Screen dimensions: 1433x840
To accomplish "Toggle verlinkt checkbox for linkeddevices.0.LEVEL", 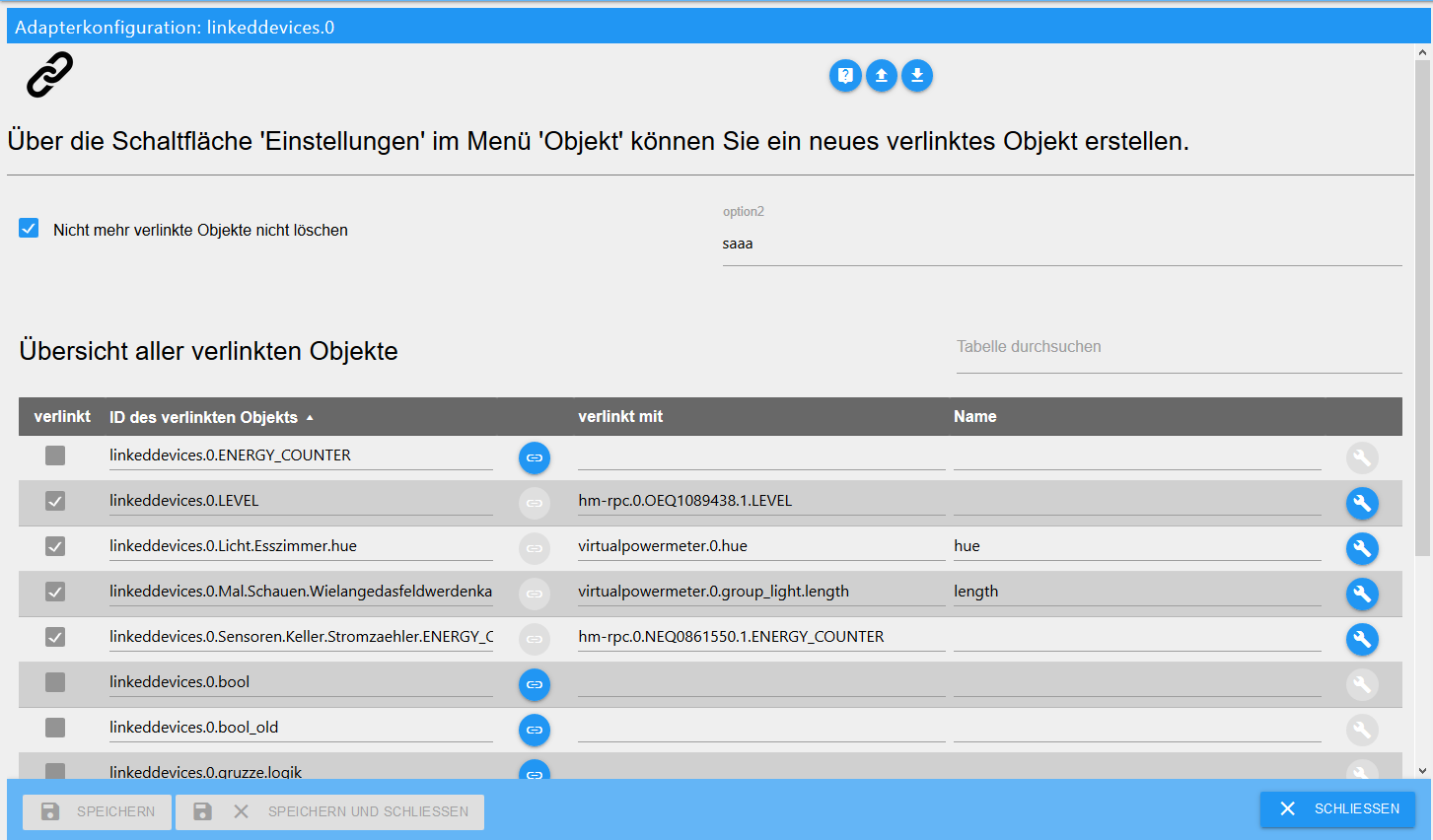I will point(55,501).
